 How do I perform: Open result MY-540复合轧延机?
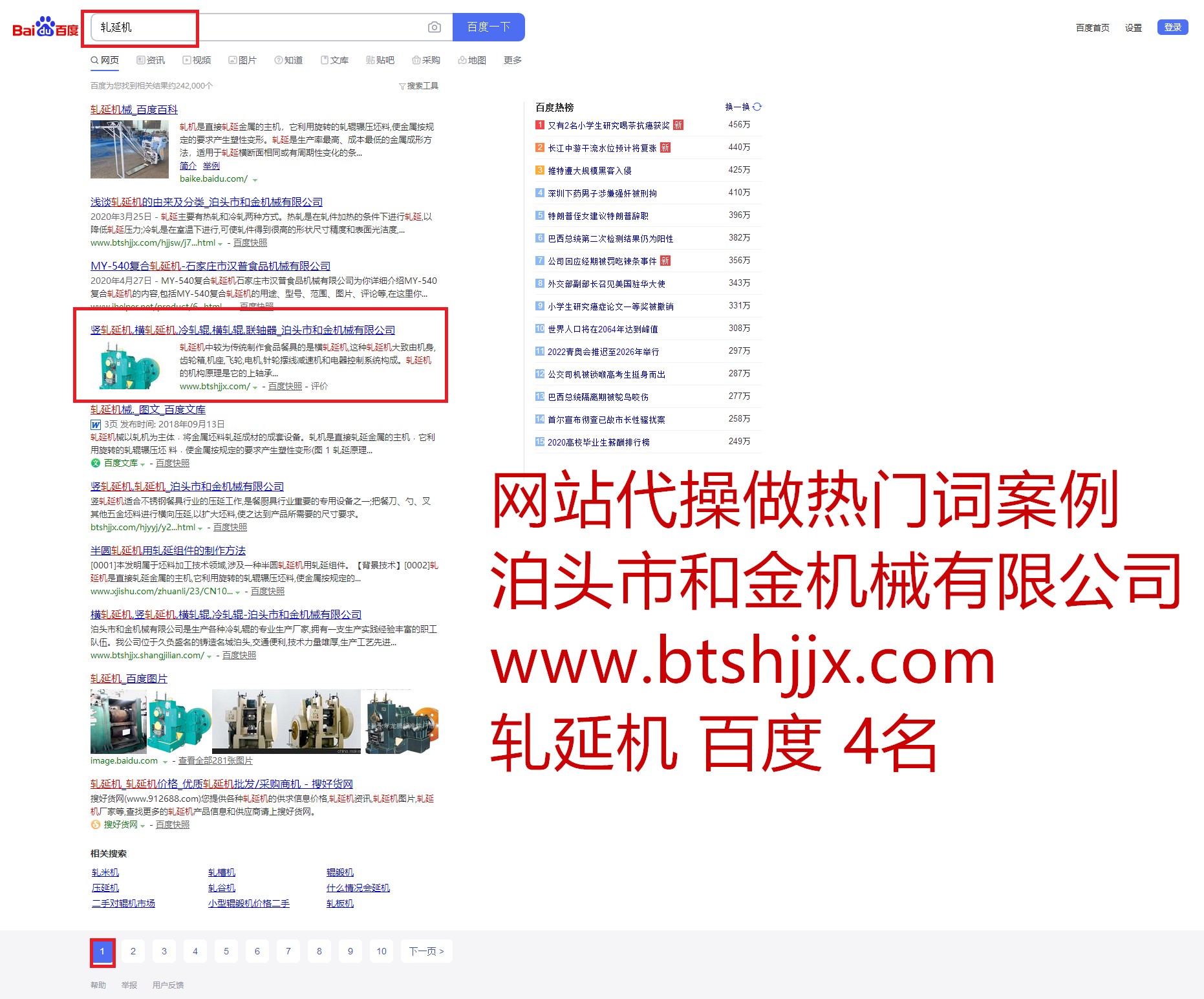point(210,266)
